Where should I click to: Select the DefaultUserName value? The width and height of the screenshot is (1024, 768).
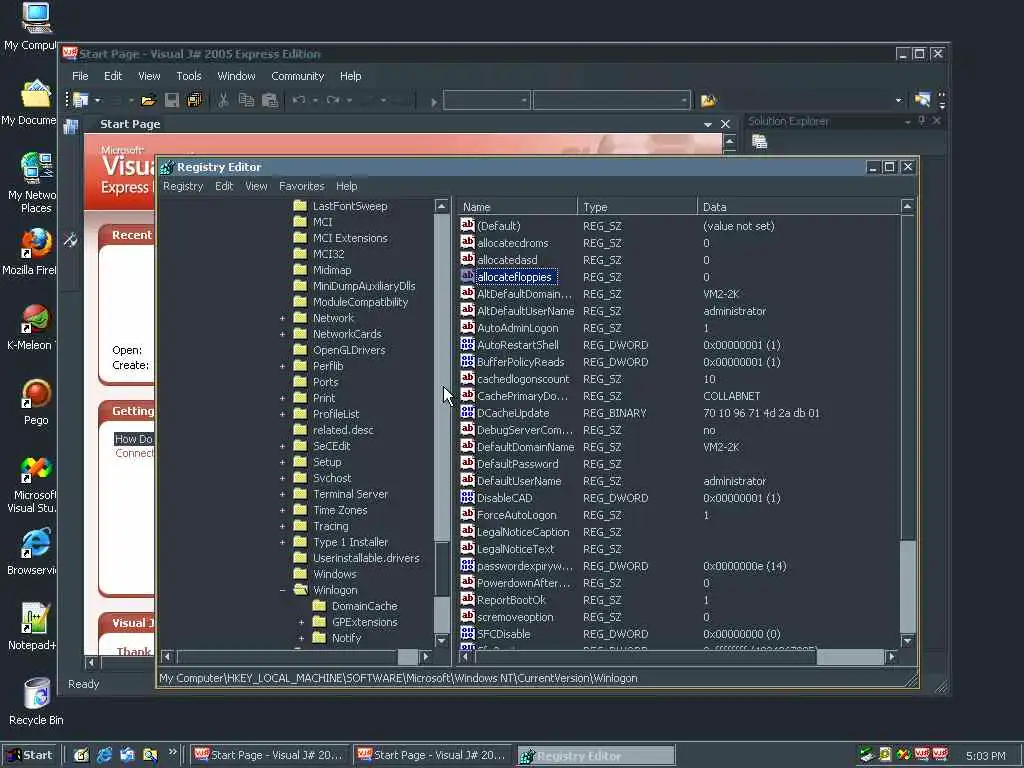click(x=519, y=481)
